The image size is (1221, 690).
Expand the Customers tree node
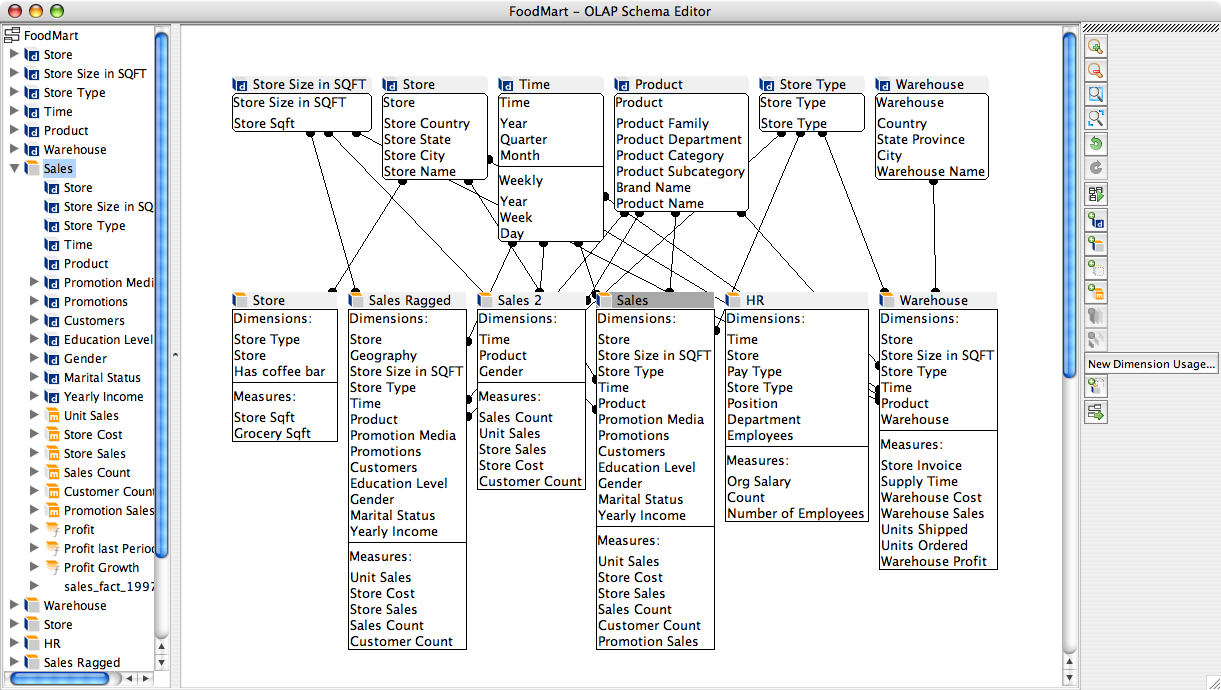point(34,321)
